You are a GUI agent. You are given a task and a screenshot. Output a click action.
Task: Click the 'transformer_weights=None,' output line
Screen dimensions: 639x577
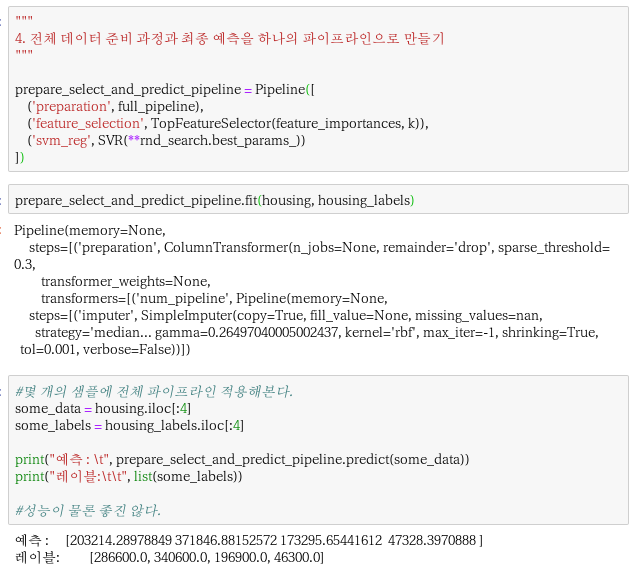[x=126, y=282]
